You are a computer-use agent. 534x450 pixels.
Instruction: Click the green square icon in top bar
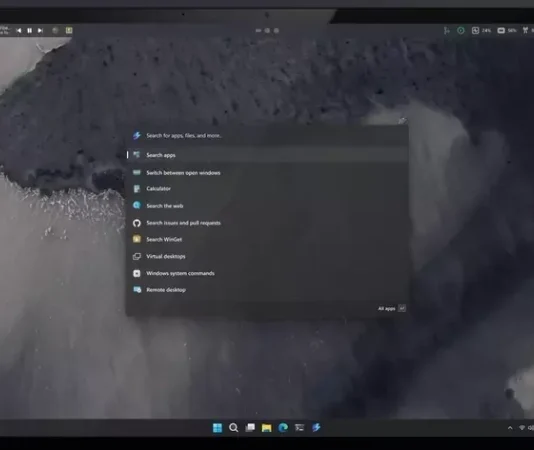click(69, 30)
